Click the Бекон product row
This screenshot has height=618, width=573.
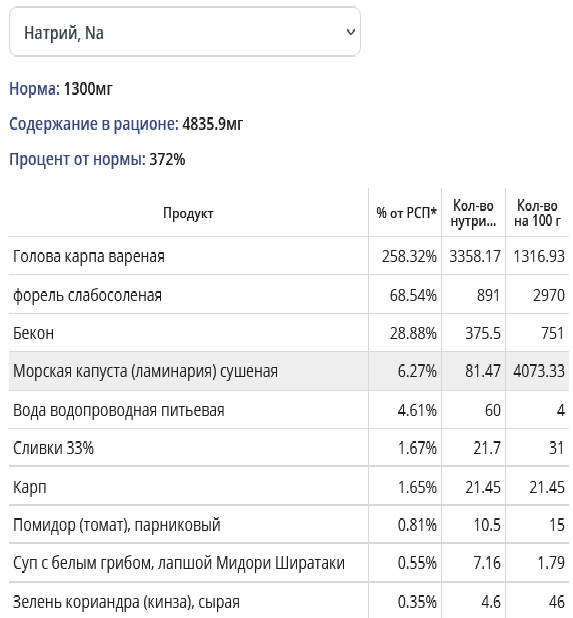tap(289, 333)
